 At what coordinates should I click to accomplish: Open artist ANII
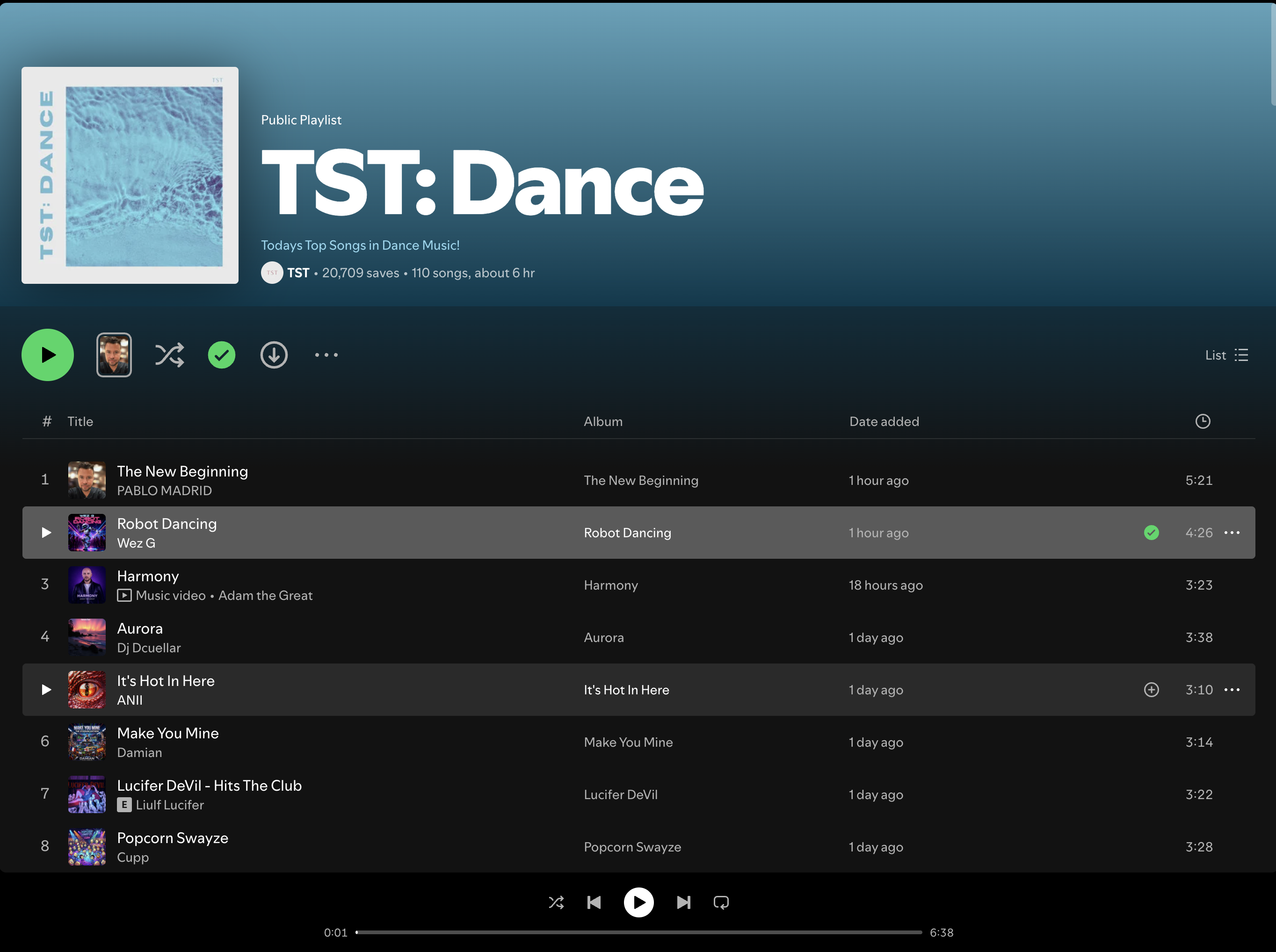(130, 700)
